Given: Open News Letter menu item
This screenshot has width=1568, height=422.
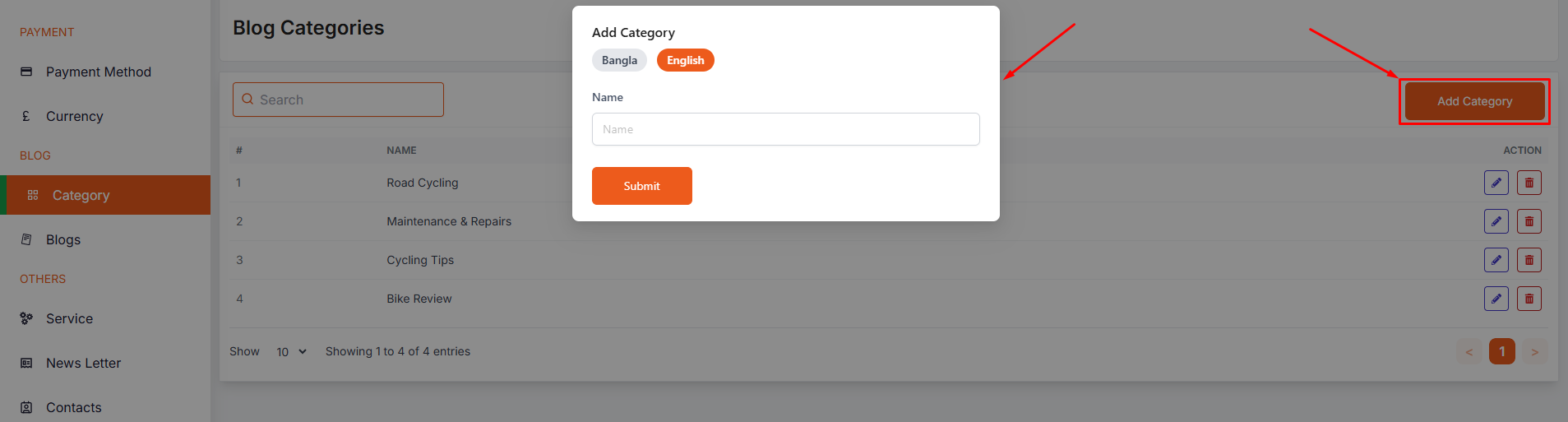Looking at the screenshot, I should pos(83,363).
